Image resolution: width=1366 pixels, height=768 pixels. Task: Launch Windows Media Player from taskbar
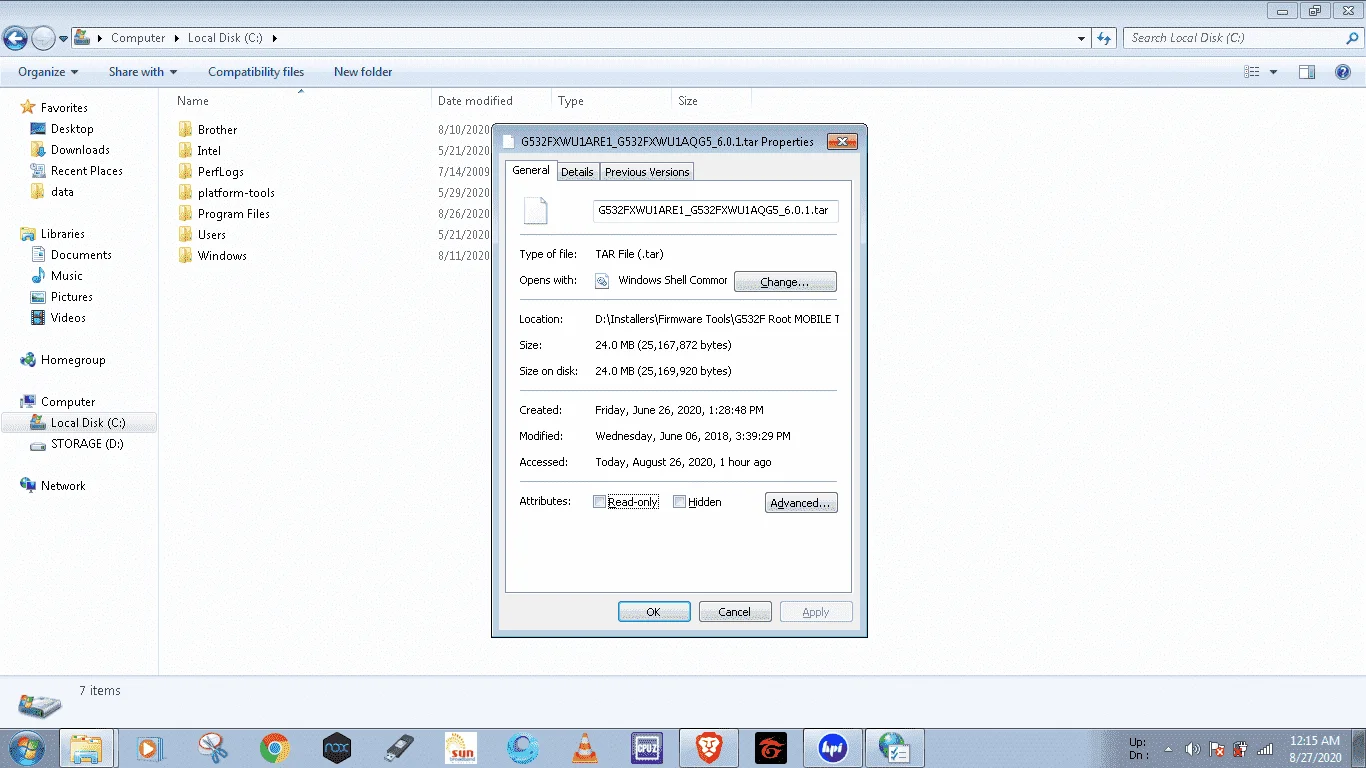pos(149,748)
